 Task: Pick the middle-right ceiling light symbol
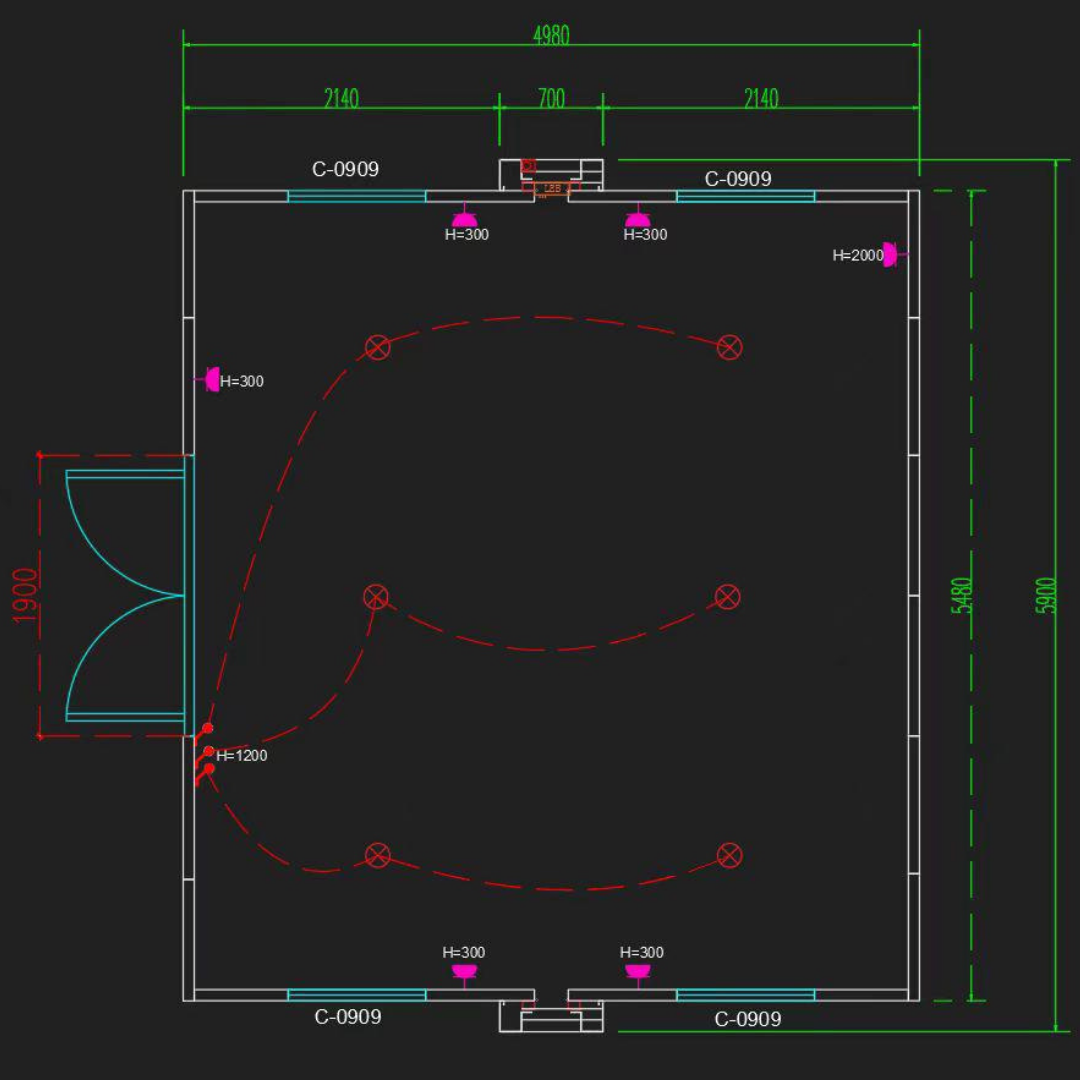click(727, 596)
